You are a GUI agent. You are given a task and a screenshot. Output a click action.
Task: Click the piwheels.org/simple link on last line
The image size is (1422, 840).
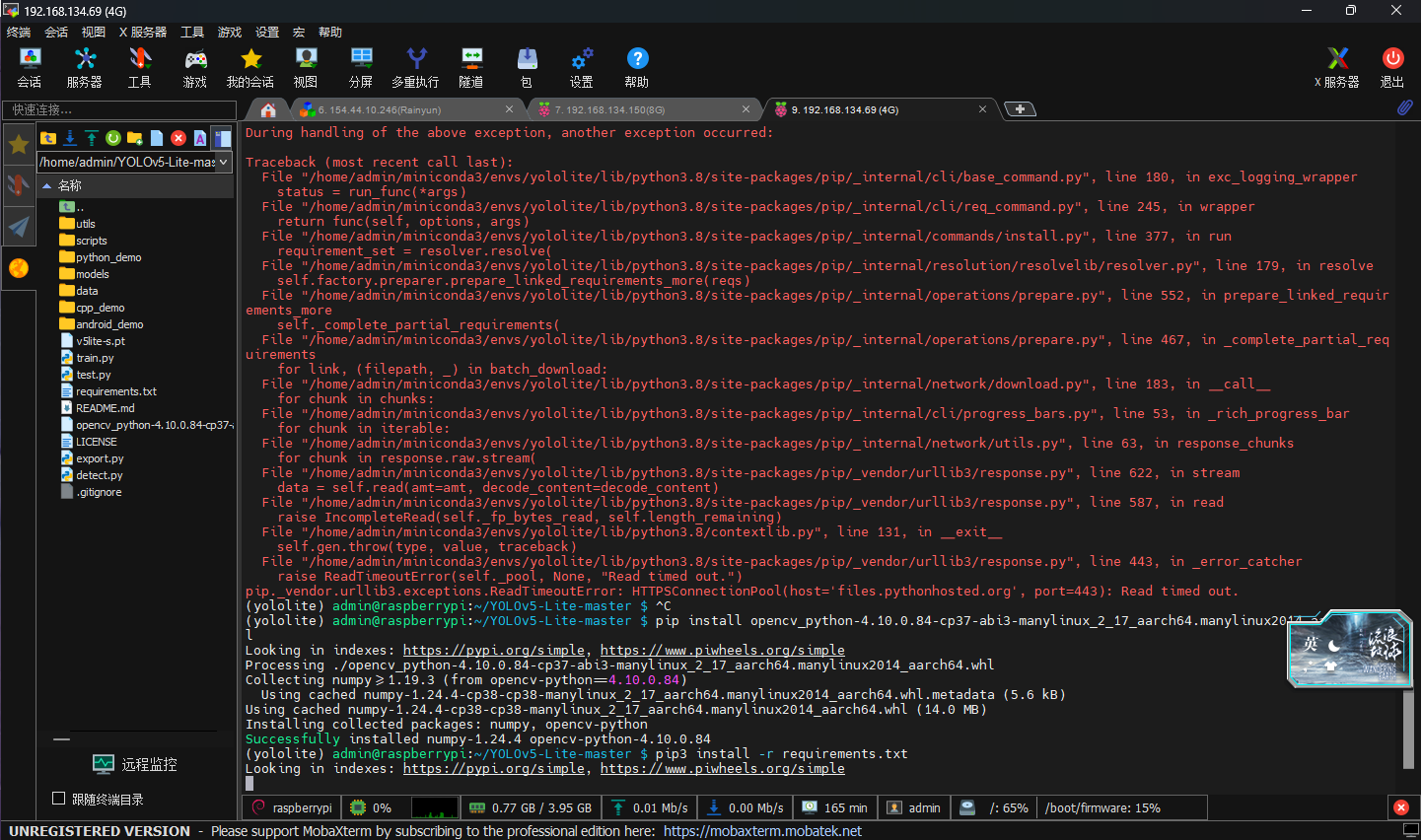(723, 769)
